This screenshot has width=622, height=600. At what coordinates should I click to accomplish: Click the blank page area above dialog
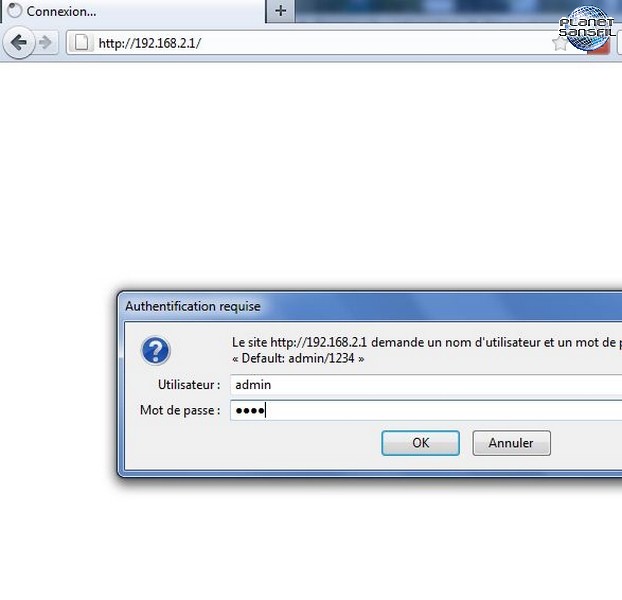pos(311,174)
